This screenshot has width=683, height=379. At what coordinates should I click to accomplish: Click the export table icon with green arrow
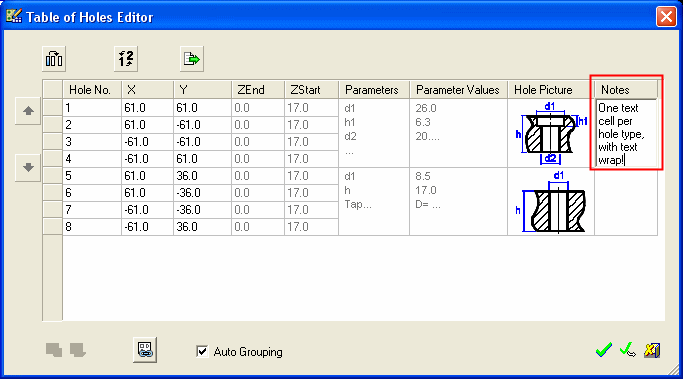coord(192,59)
